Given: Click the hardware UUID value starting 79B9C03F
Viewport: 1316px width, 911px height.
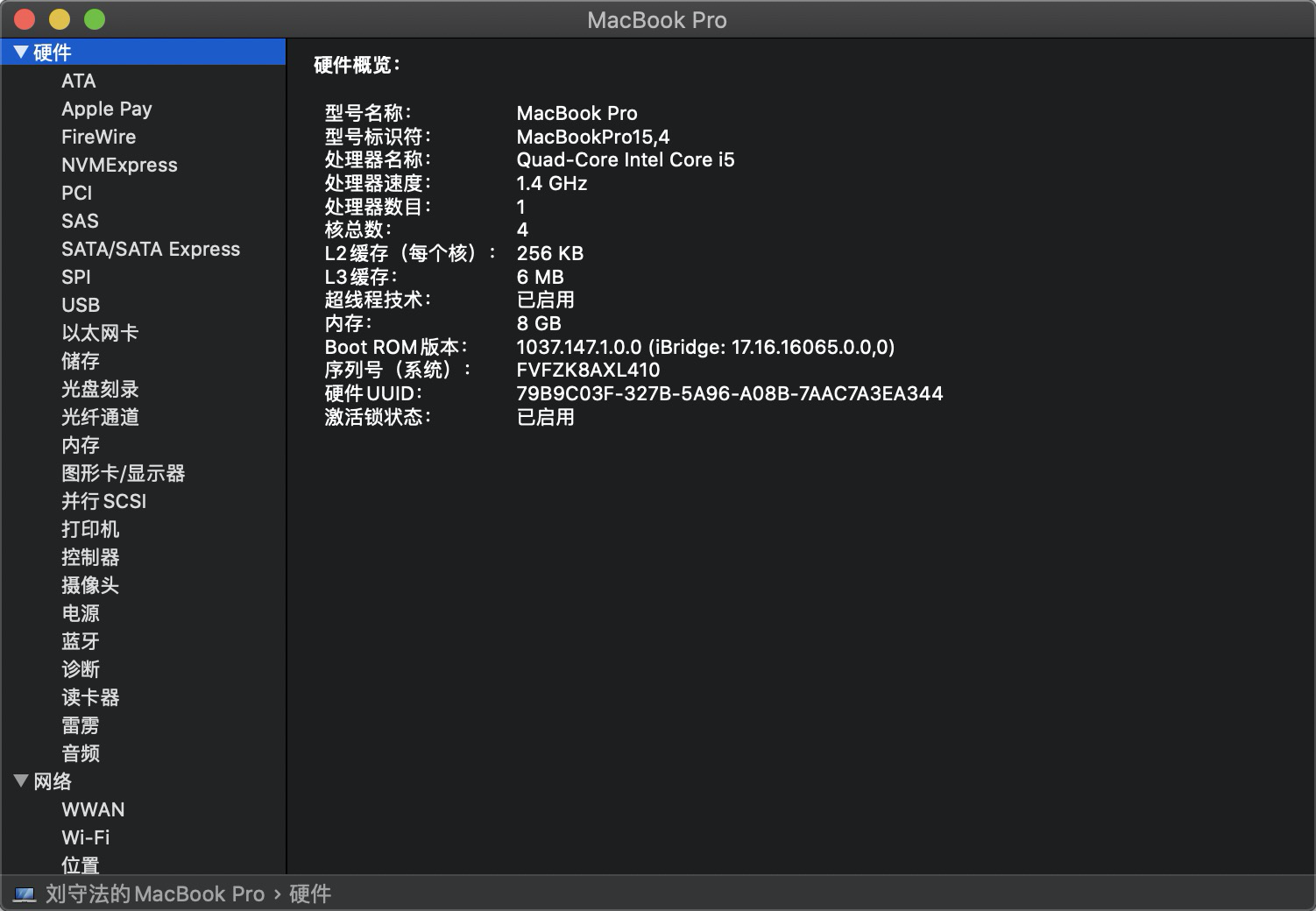Looking at the screenshot, I should click(x=730, y=393).
